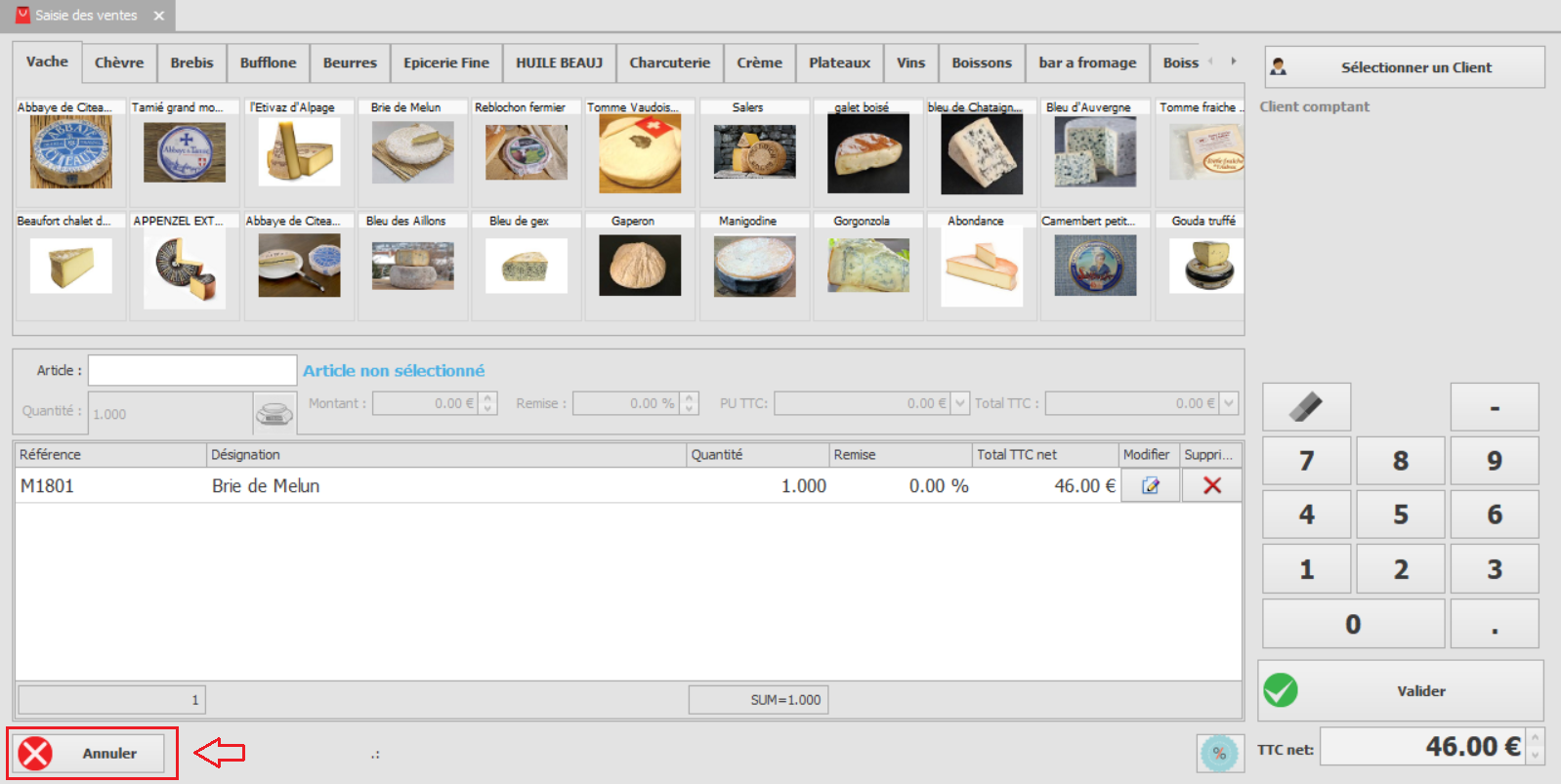The width and height of the screenshot is (1561, 784).
Task: Click the red Annuler cross icon
Action: tap(36, 753)
